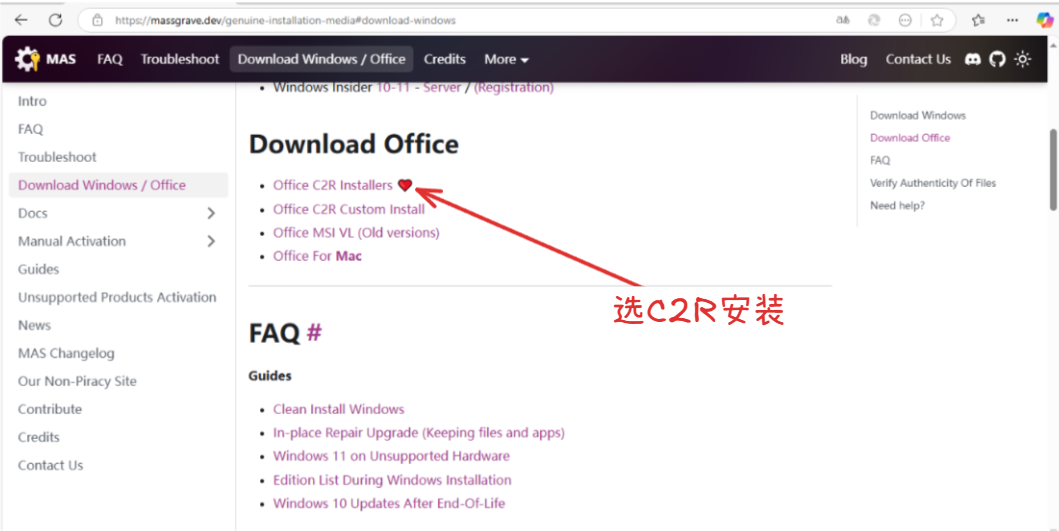Open the Office For Mac link
This screenshot has width=1059, height=531.
pyautogui.click(x=317, y=256)
